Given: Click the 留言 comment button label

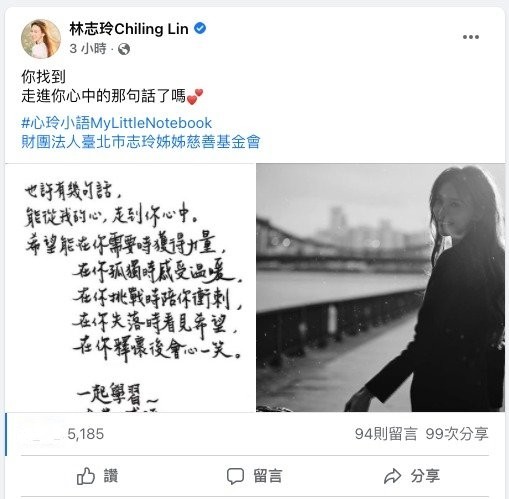Looking at the screenshot, I should 268,476.
